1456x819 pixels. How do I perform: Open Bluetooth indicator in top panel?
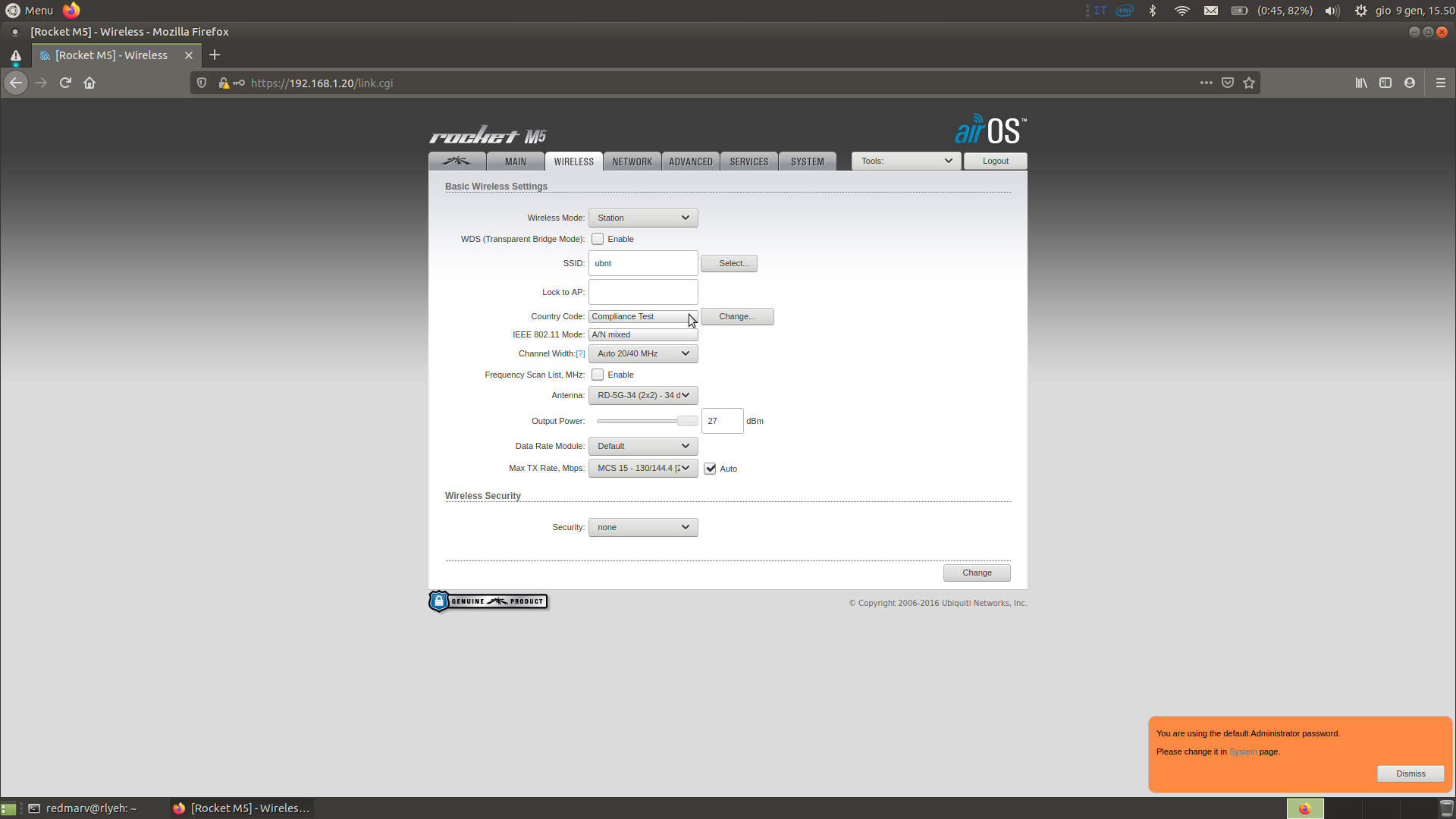click(x=1153, y=11)
